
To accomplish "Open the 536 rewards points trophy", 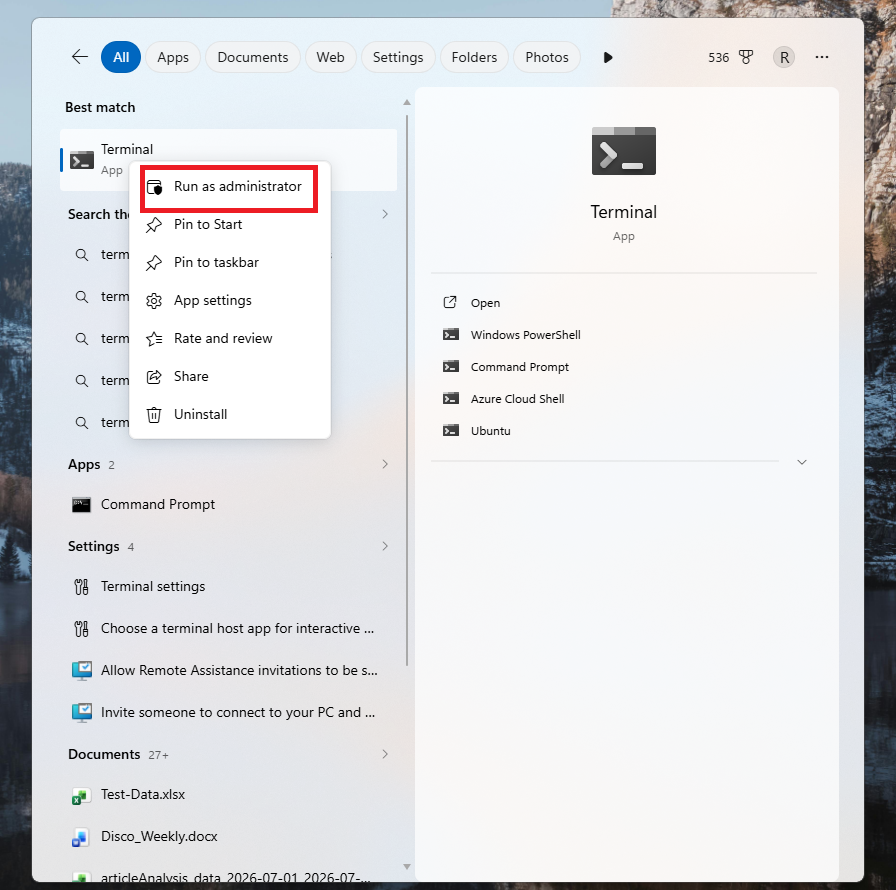I will point(730,57).
